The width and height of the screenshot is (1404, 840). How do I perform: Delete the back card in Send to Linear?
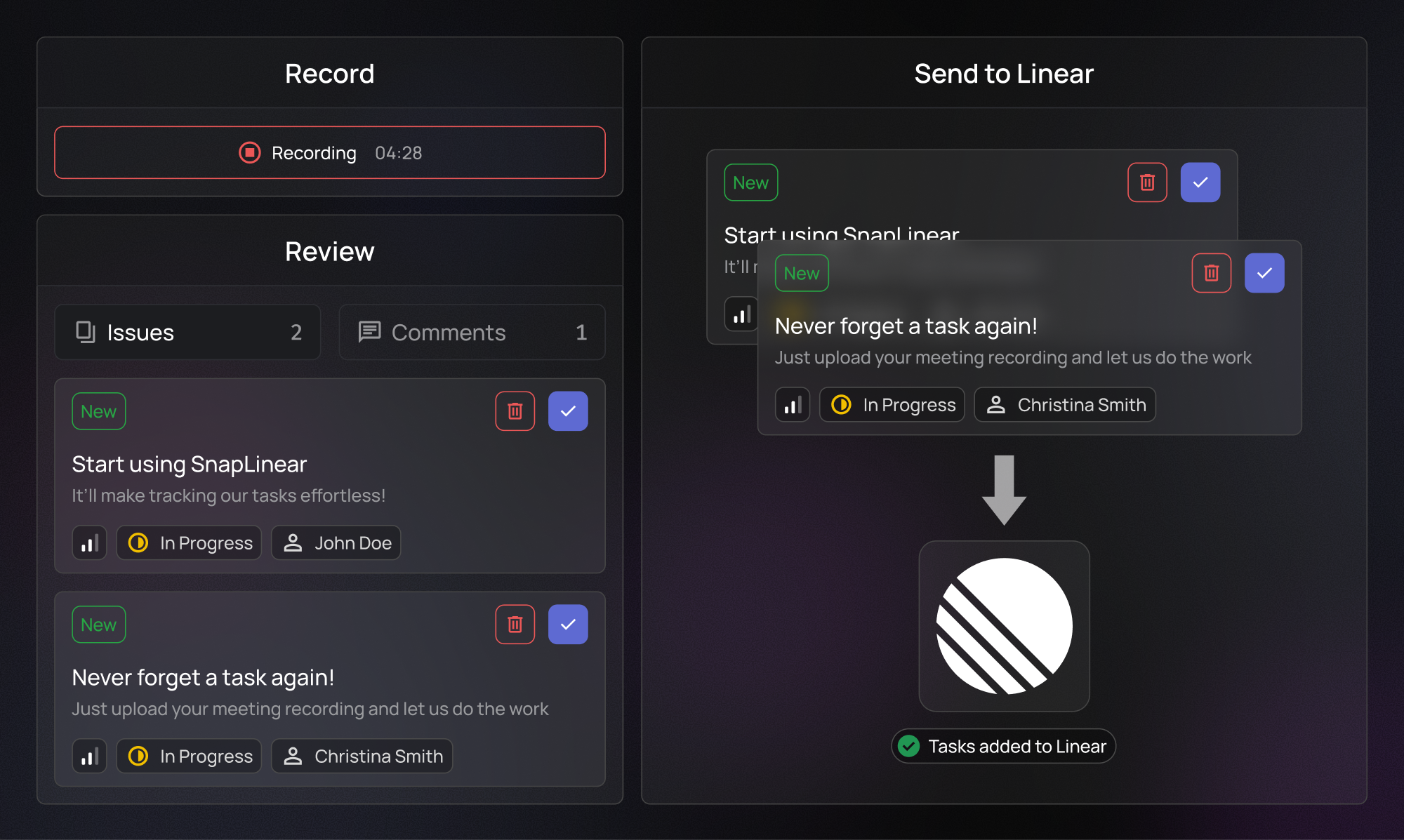click(x=1148, y=182)
